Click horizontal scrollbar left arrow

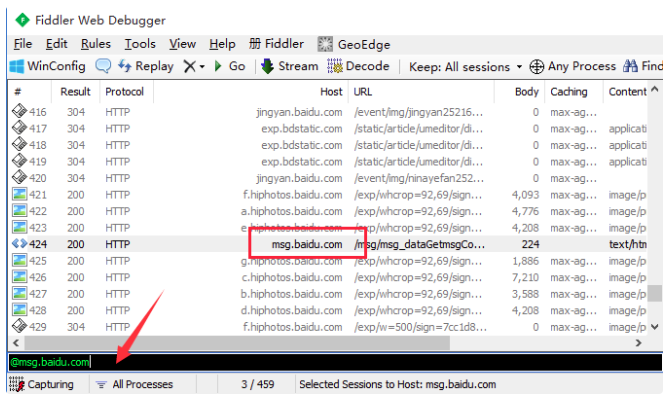[x=16, y=343]
